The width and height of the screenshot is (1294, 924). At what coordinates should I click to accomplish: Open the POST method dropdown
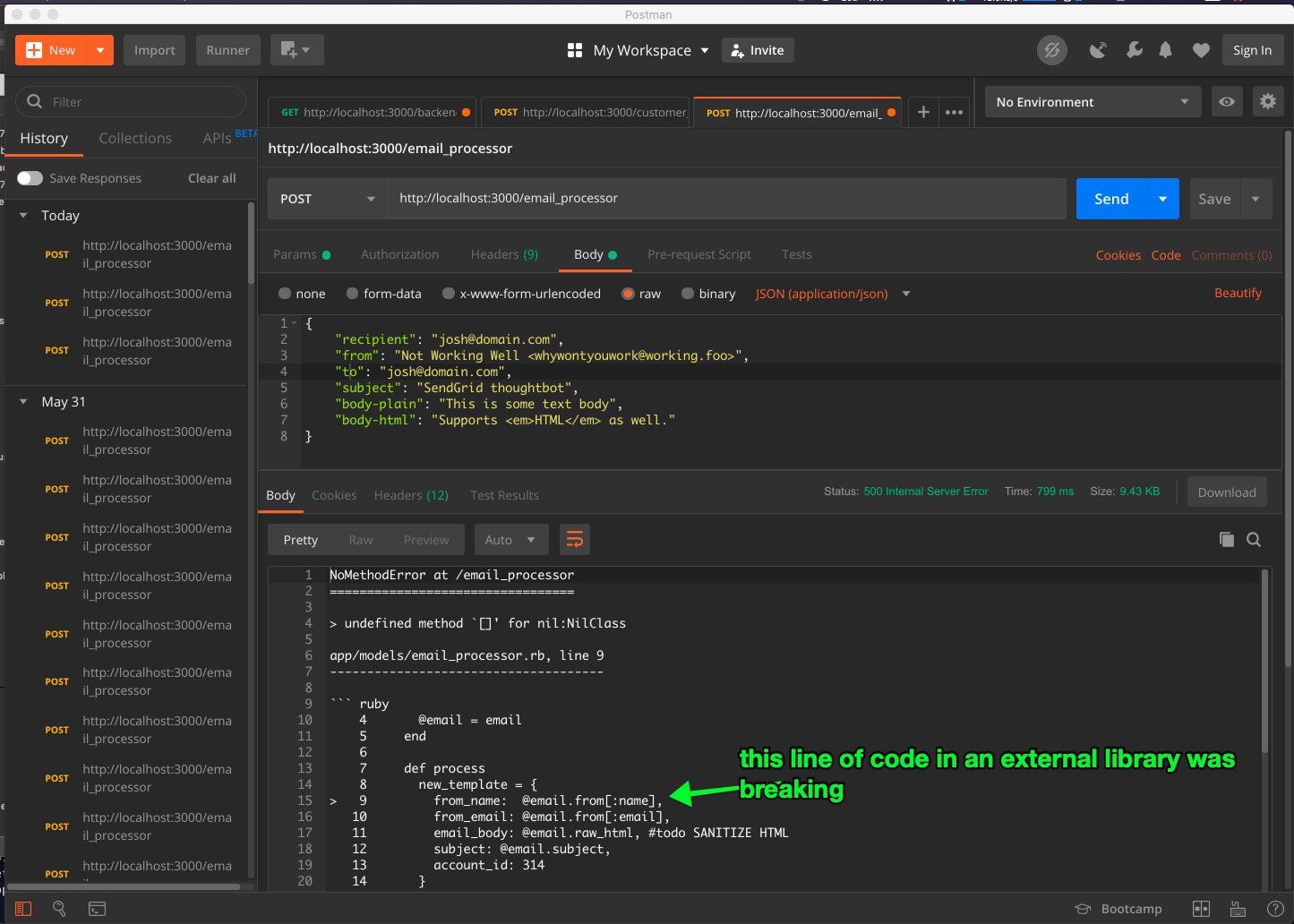(327, 199)
